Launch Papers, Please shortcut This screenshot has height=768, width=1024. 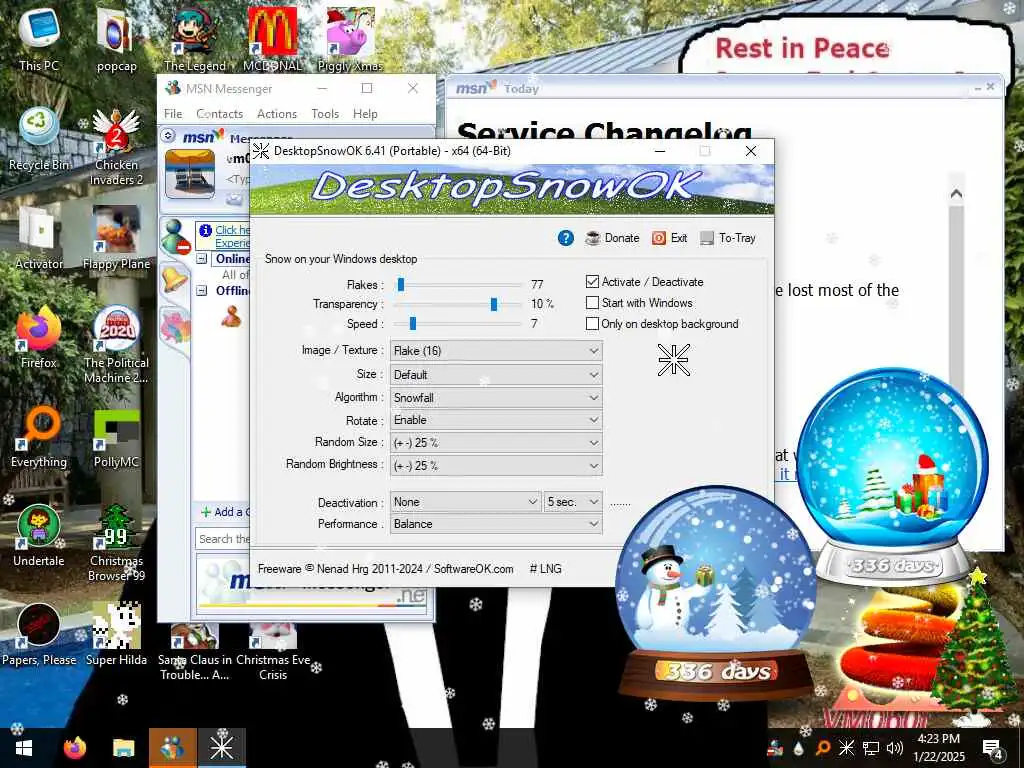pos(39,635)
